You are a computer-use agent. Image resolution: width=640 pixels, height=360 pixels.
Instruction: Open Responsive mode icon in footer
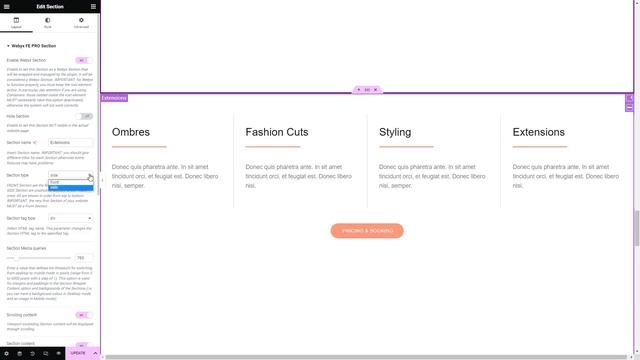point(46,353)
